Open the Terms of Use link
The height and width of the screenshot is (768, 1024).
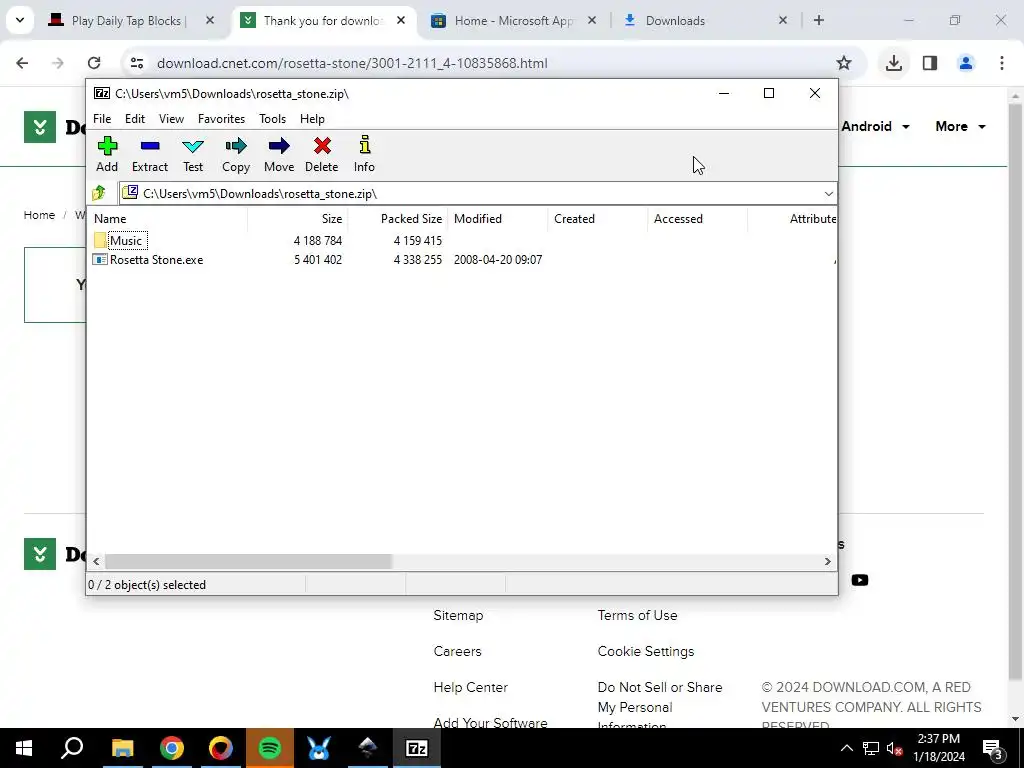(637, 615)
